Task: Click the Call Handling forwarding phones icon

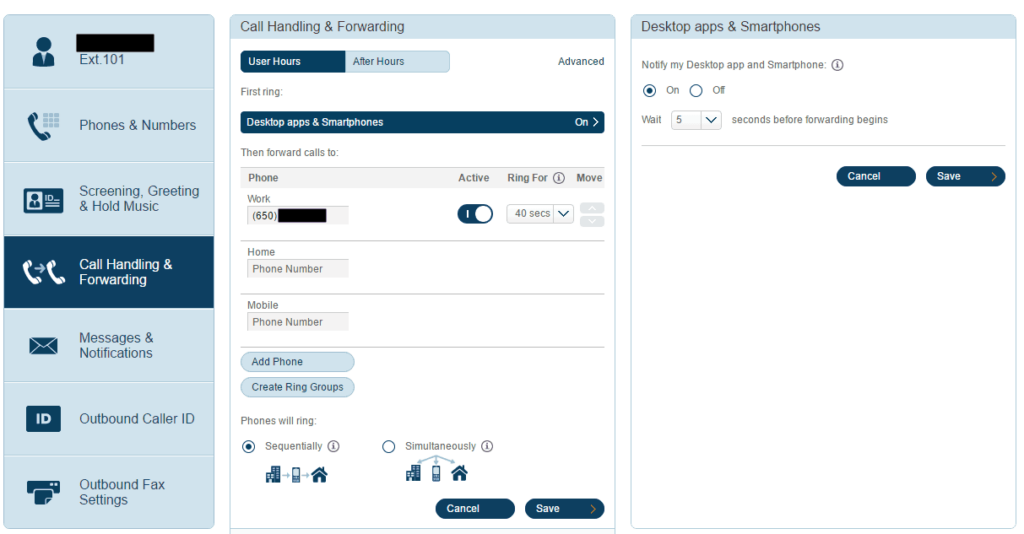Action: [x=44, y=272]
